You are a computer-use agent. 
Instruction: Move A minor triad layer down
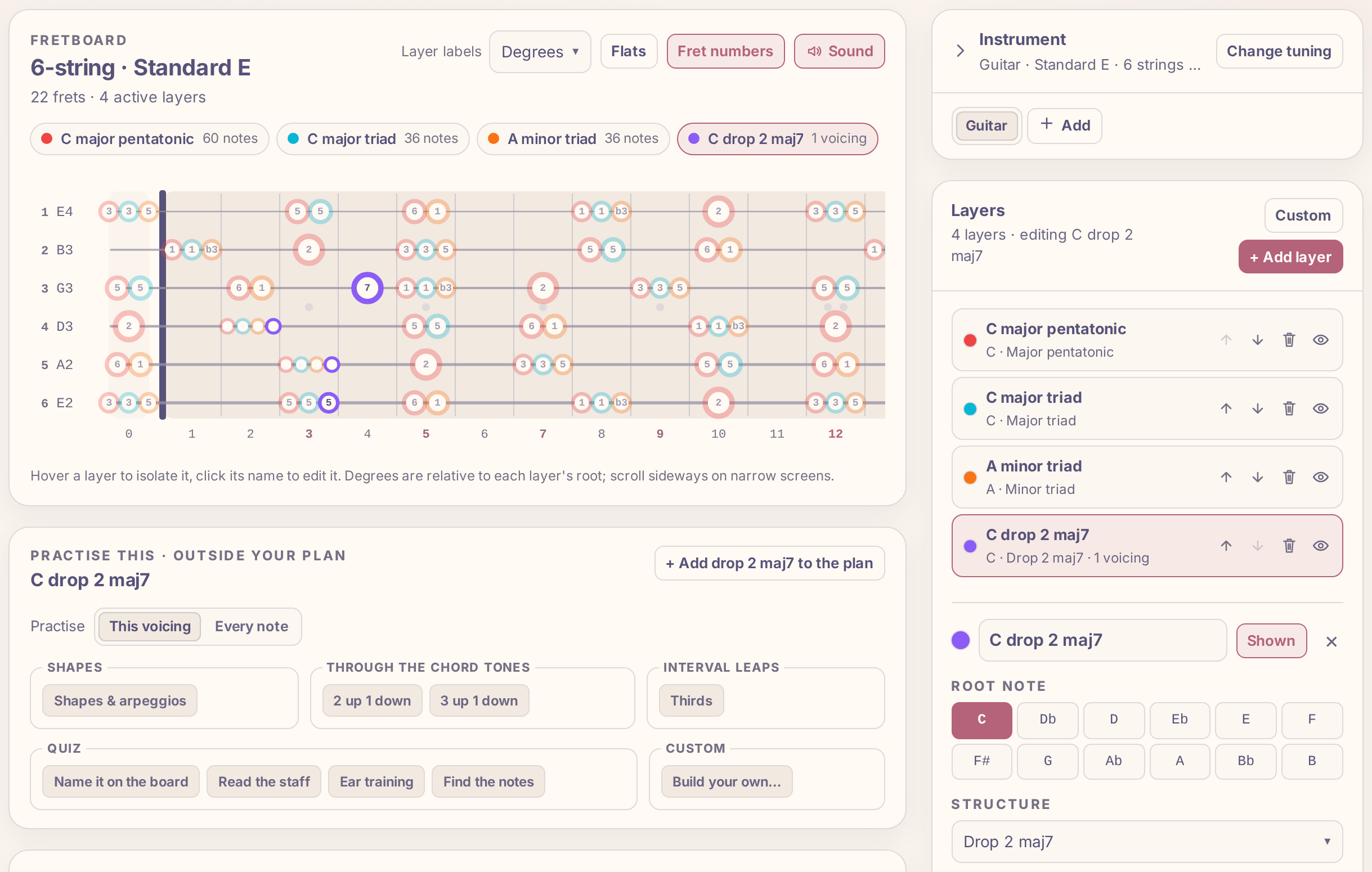tap(1257, 477)
